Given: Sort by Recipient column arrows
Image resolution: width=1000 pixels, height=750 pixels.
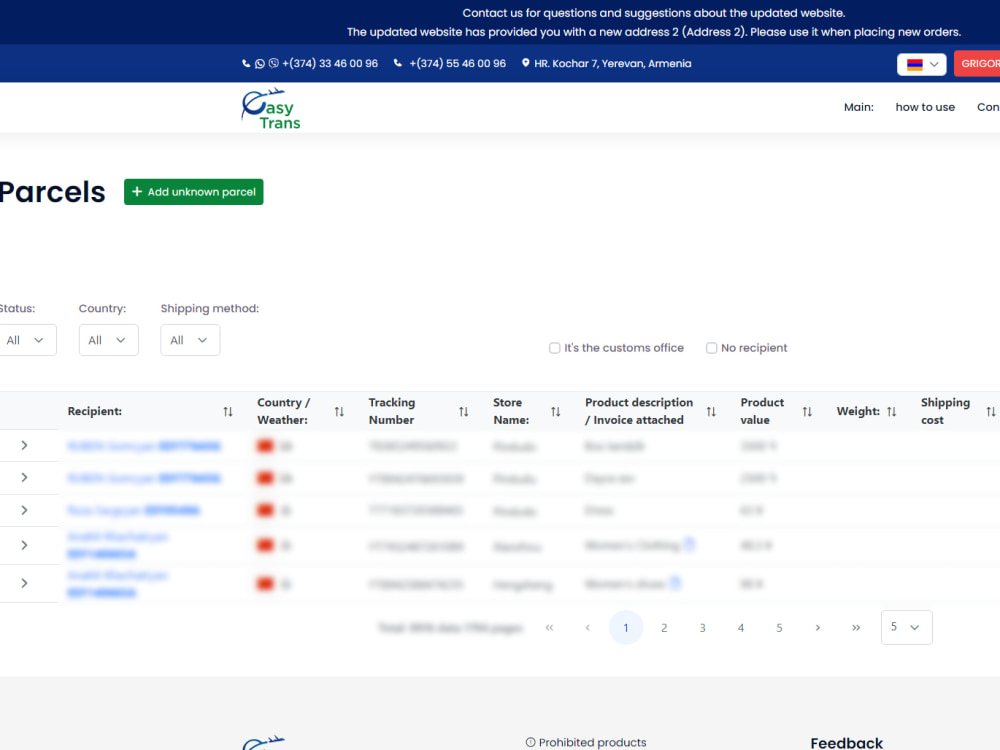Looking at the screenshot, I should tap(228, 412).
